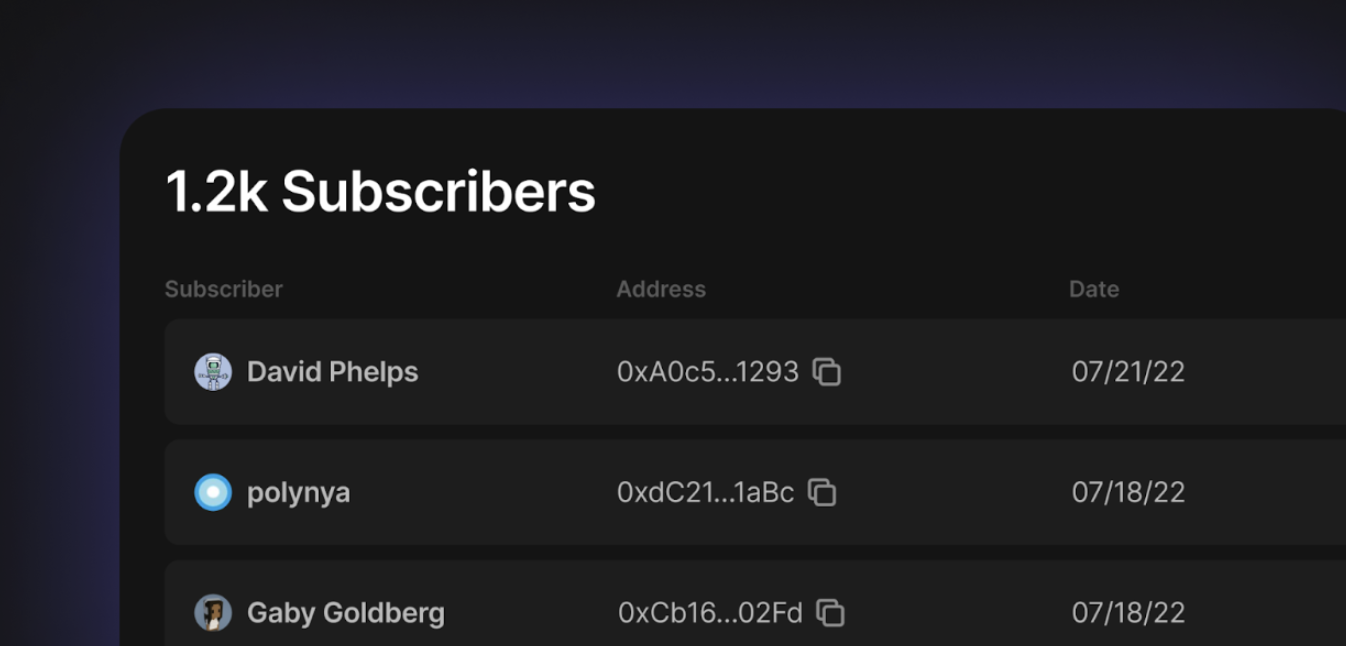The image size is (1346, 646).
Task: Select address text 0xCb16...02Fd
Action: [x=710, y=613]
